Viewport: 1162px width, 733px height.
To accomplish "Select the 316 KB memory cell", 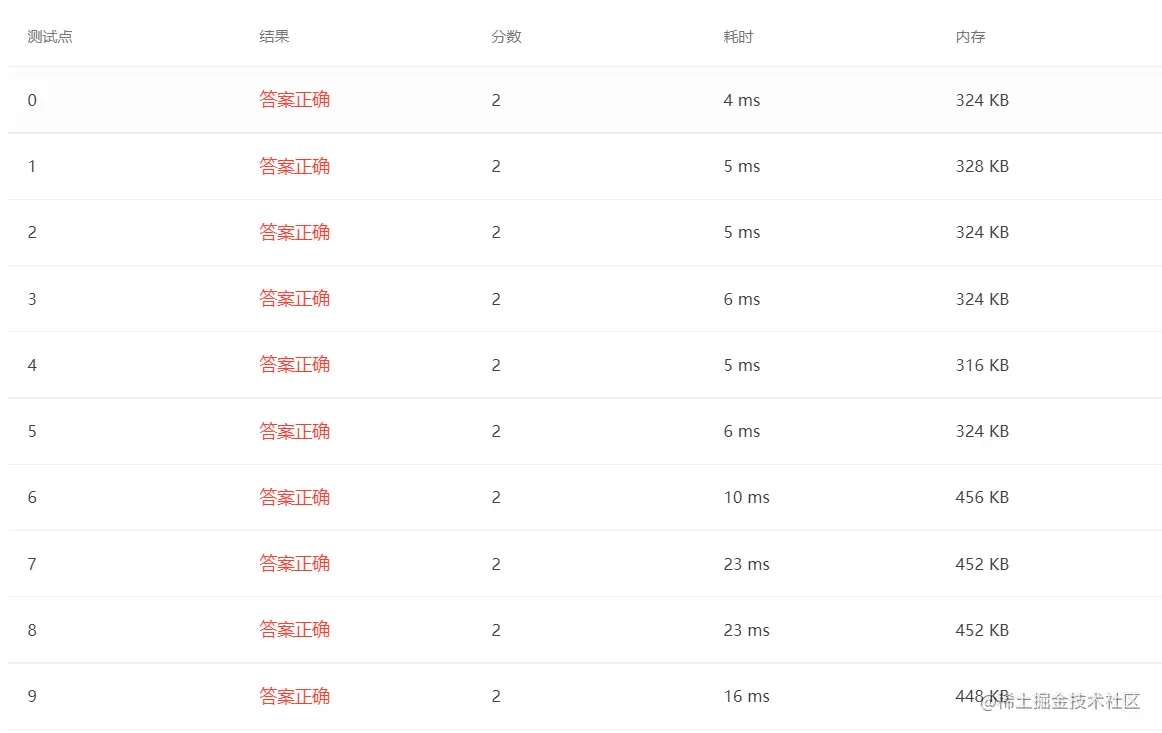I will pyautogui.click(x=982, y=365).
